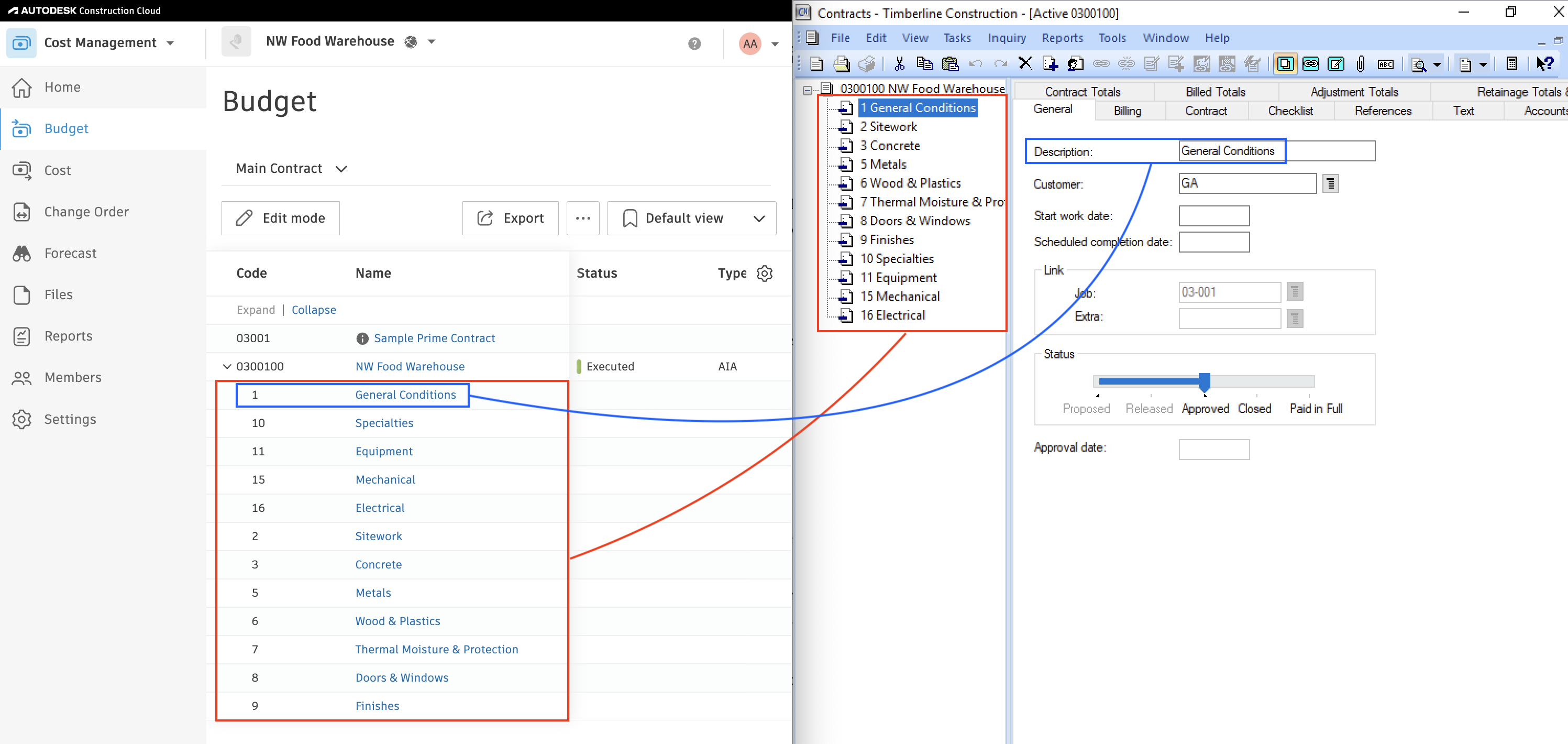
Task: Open the find magnifier dropdown arrow
Action: (1437, 64)
